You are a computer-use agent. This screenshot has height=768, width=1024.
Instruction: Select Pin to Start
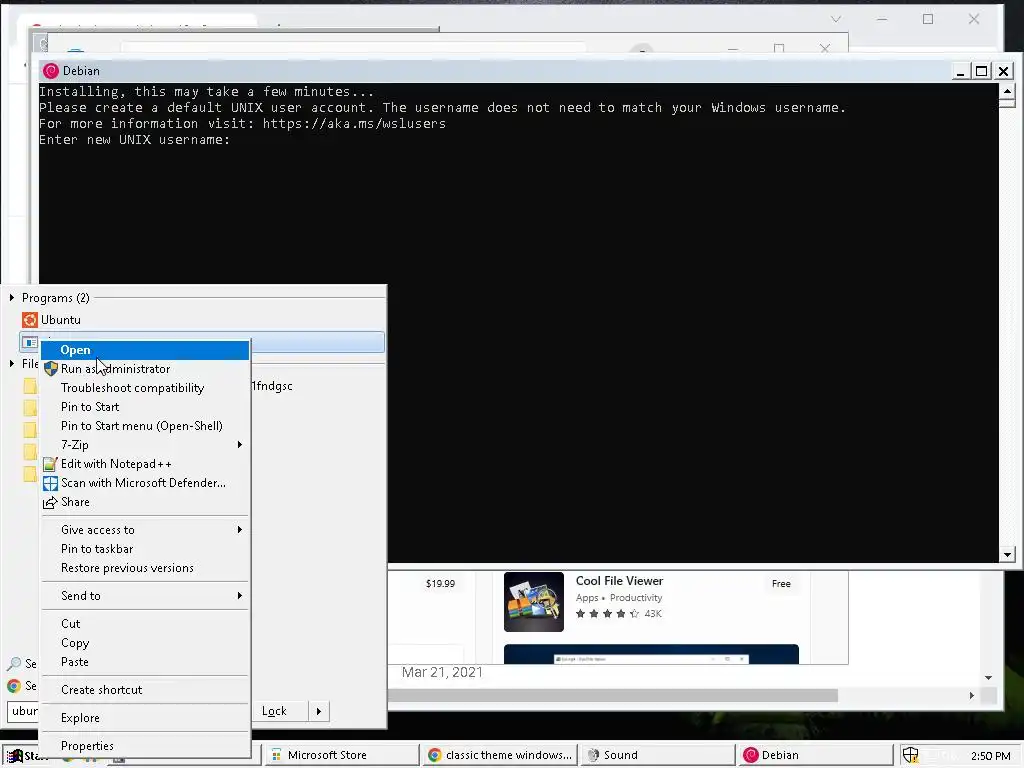point(145,407)
